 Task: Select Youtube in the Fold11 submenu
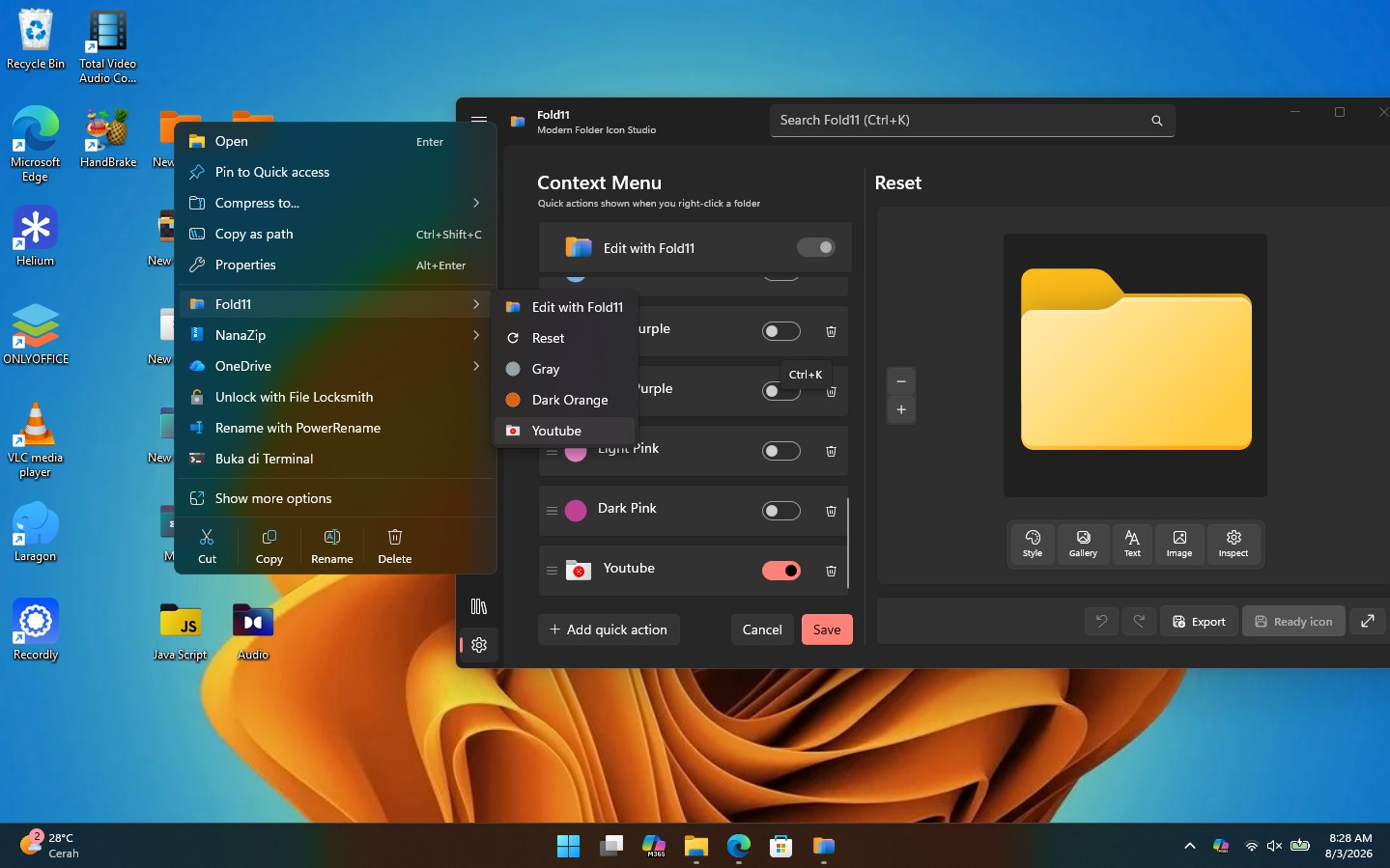[x=565, y=431]
